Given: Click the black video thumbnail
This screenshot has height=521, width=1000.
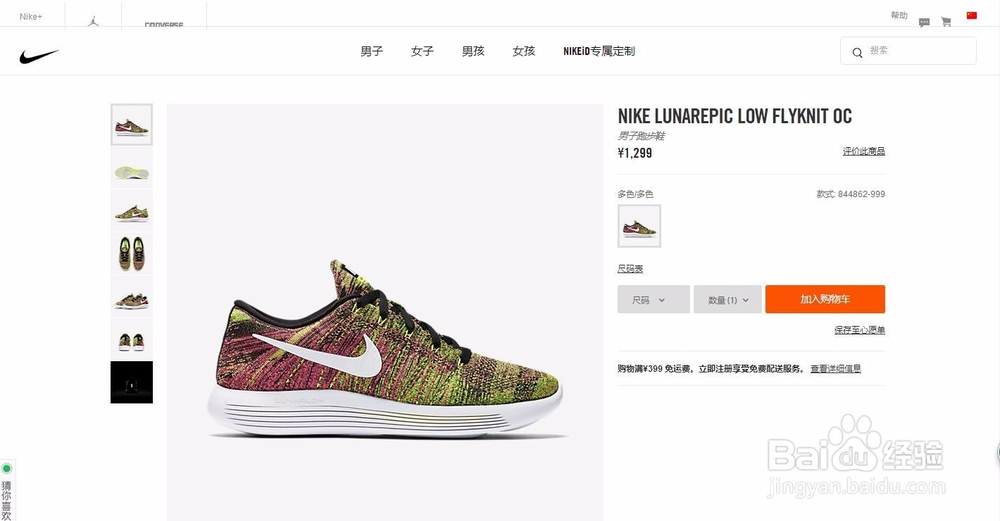Looking at the screenshot, I should pos(131,383).
